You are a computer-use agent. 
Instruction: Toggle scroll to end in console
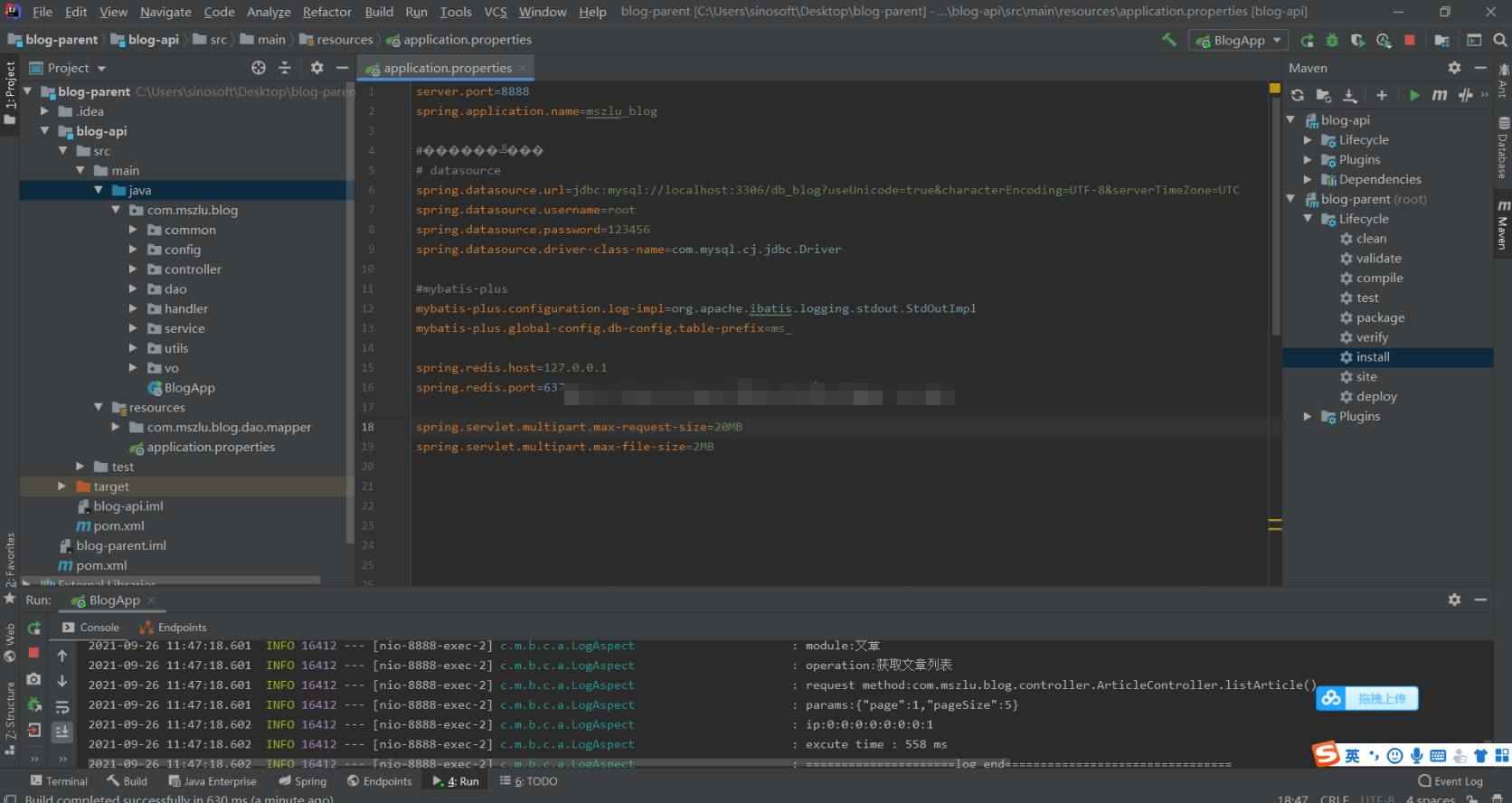(x=62, y=732)
